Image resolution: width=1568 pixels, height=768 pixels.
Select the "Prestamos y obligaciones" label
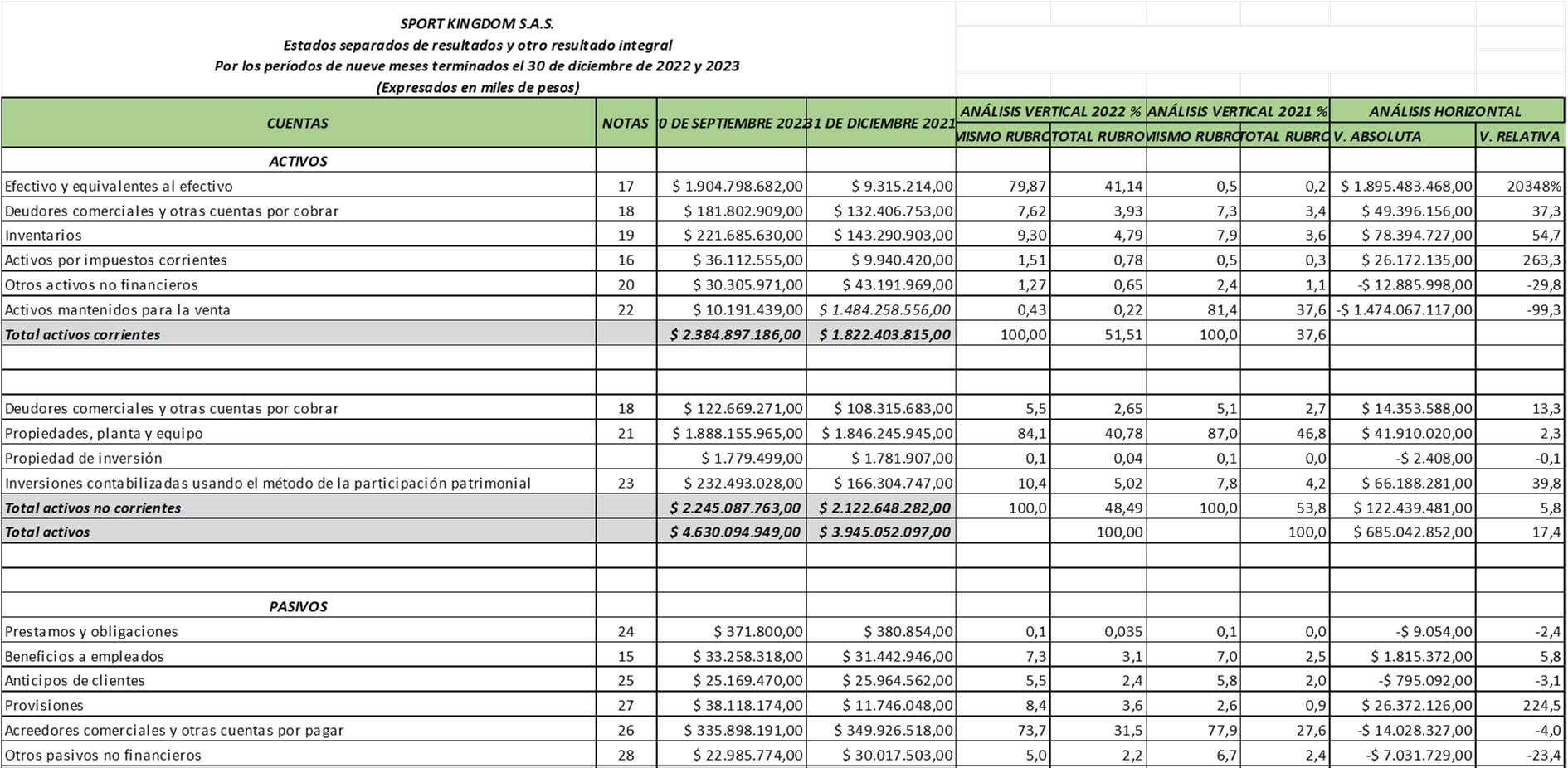pyautogui.click(x=91, y=632)
